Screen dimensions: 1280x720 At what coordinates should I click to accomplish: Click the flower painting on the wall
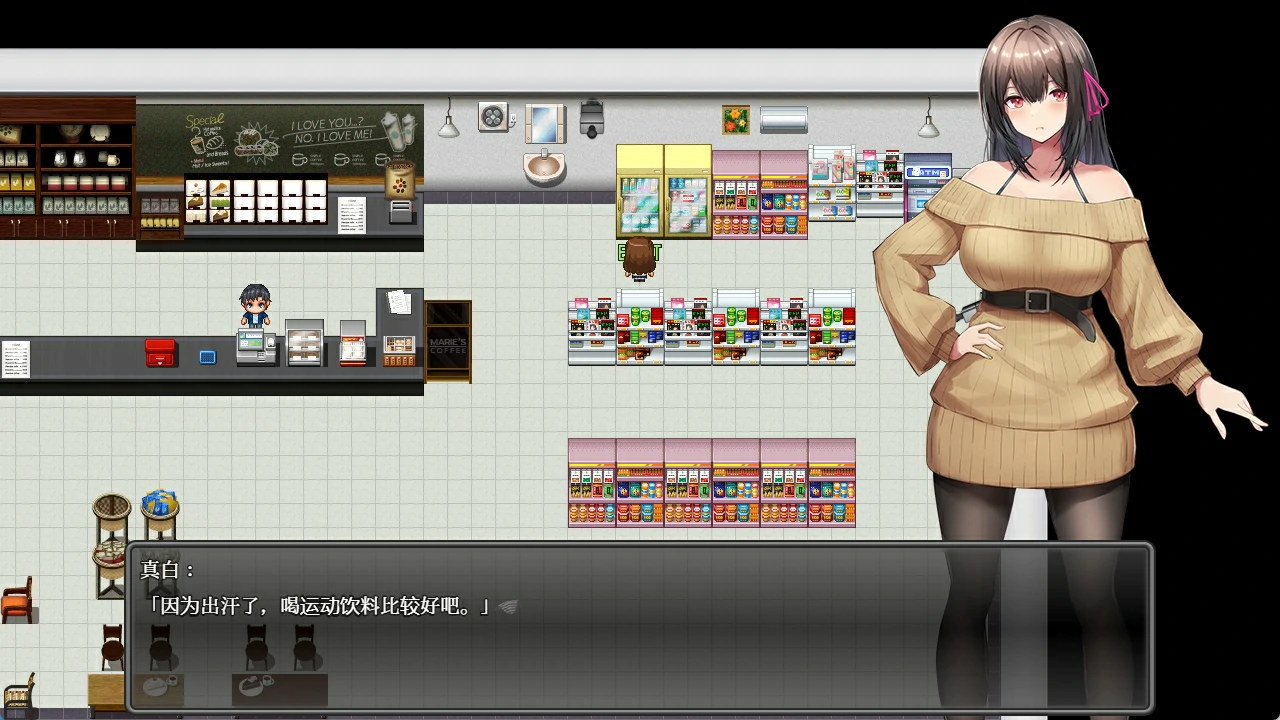pos(736,120)
